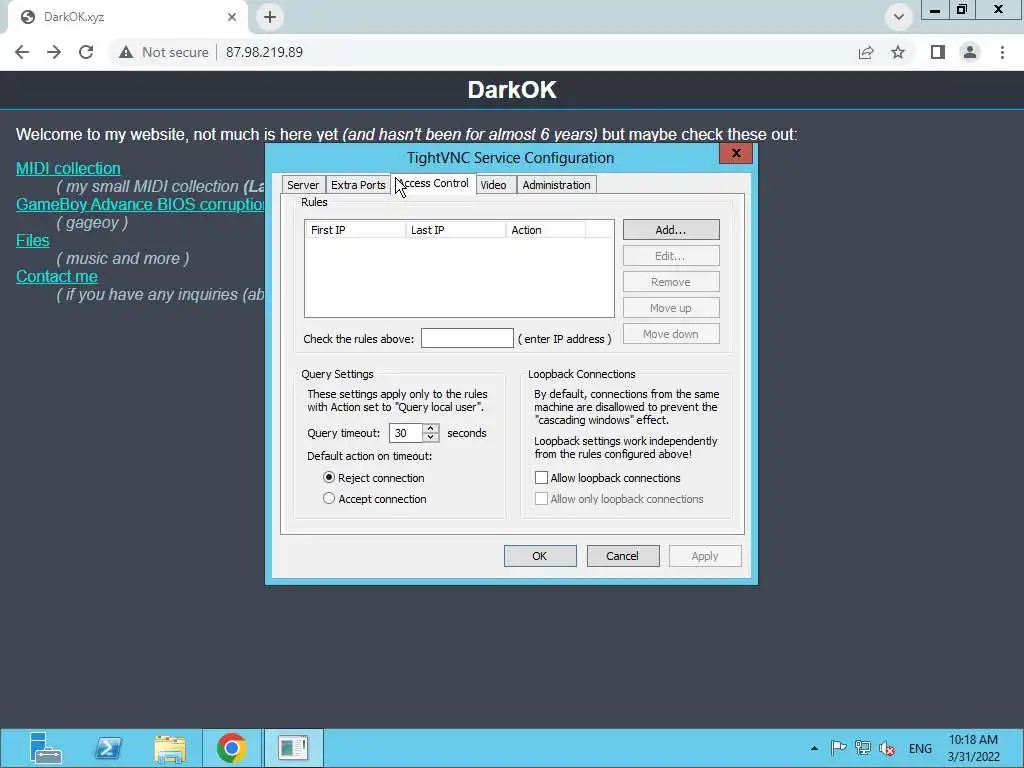Switch to the Extra Ports tab
Screen dimensions: 1024x768
click(x=358, y=185)
